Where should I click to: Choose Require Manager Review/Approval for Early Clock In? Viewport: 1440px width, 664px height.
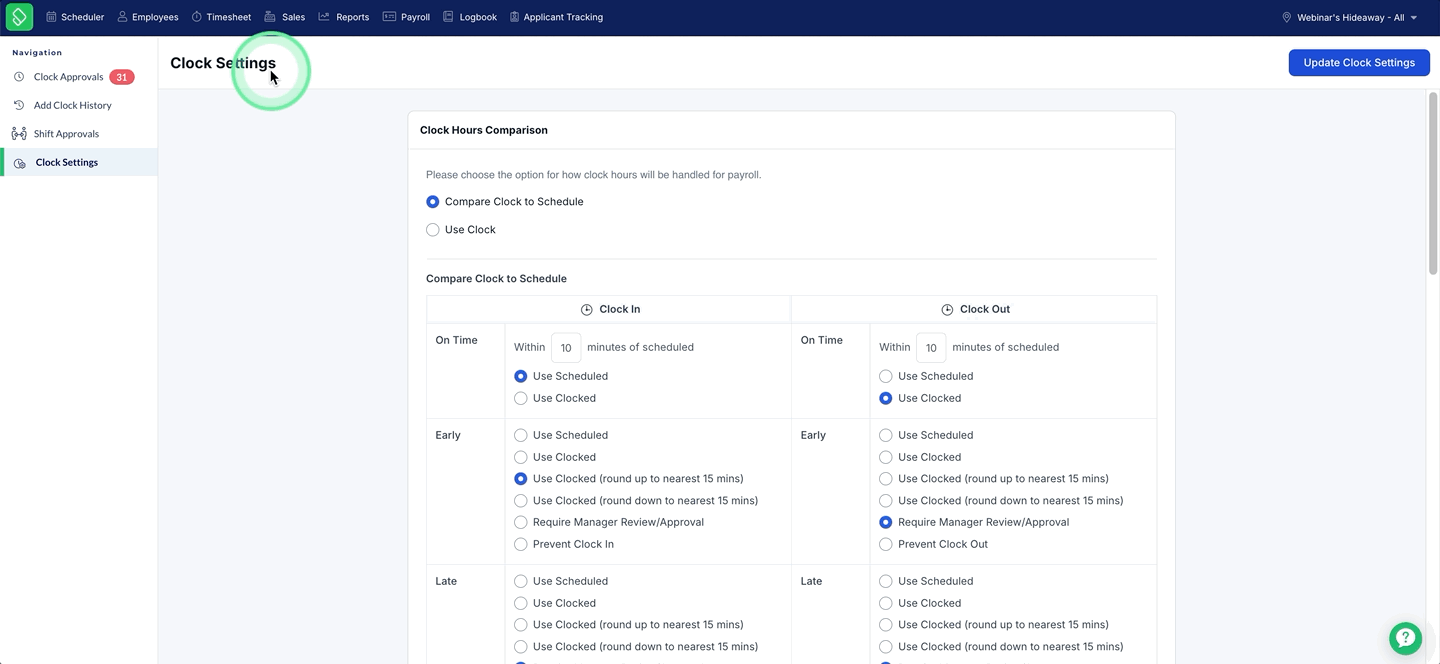click(521, 523)
